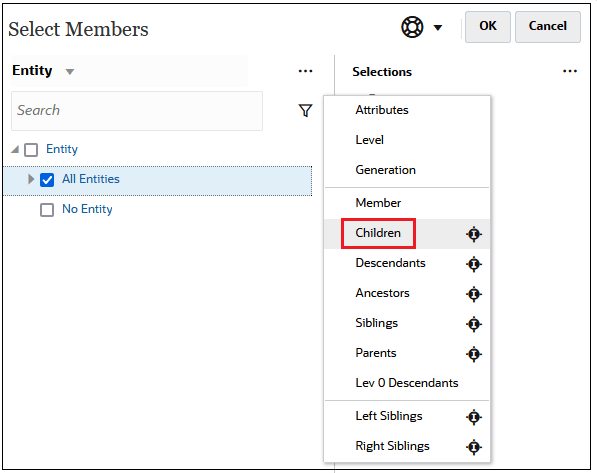Uncheck the All Entities checkbox

click(x=47, y=180)
